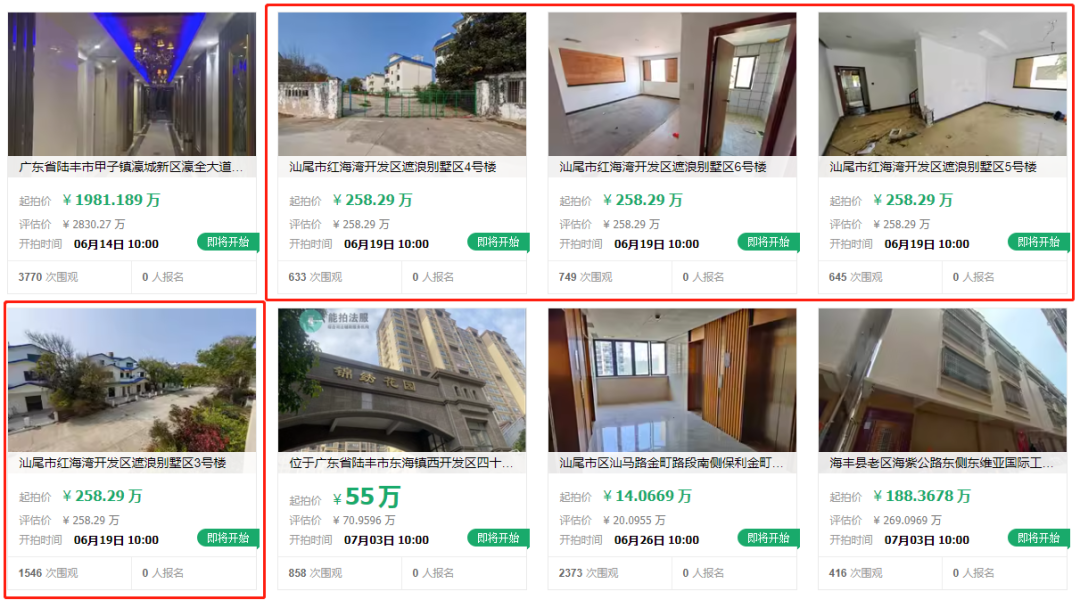Screen dimensions: 1080x600
Task: Click the 55万 starting price
Action: pyautogui.click(x=366, y=497)
